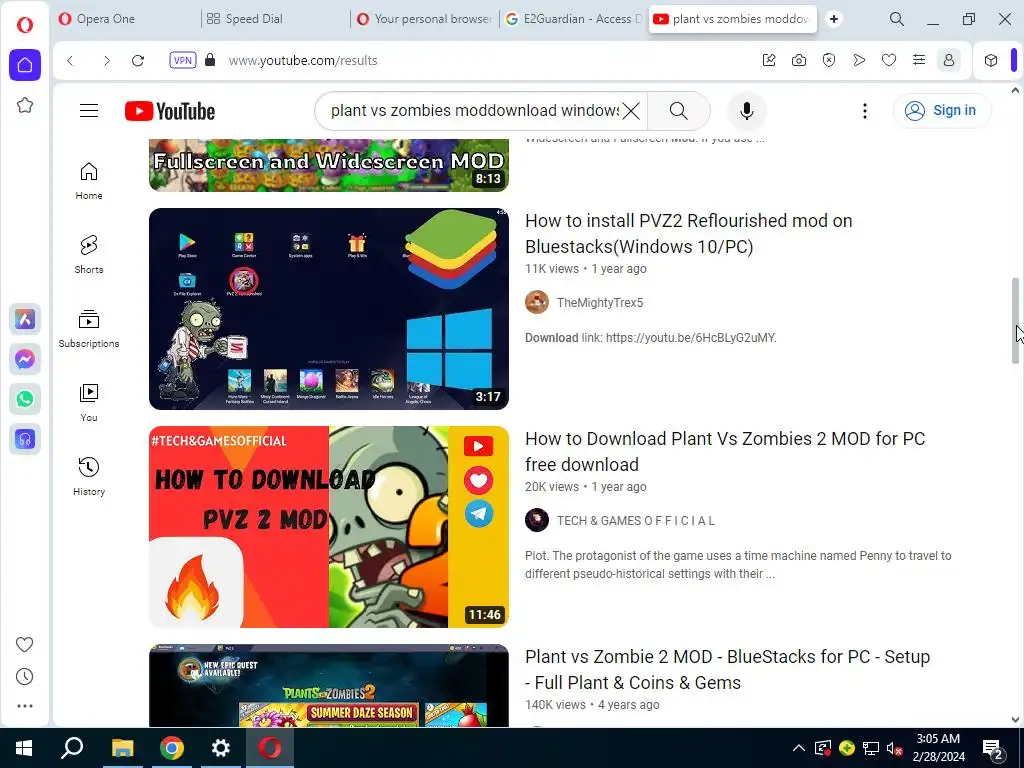Open TECH & GAMES OFFICIAL channel avatar
This screenshot has height=768, width=1024.
(x=537, y=520)
